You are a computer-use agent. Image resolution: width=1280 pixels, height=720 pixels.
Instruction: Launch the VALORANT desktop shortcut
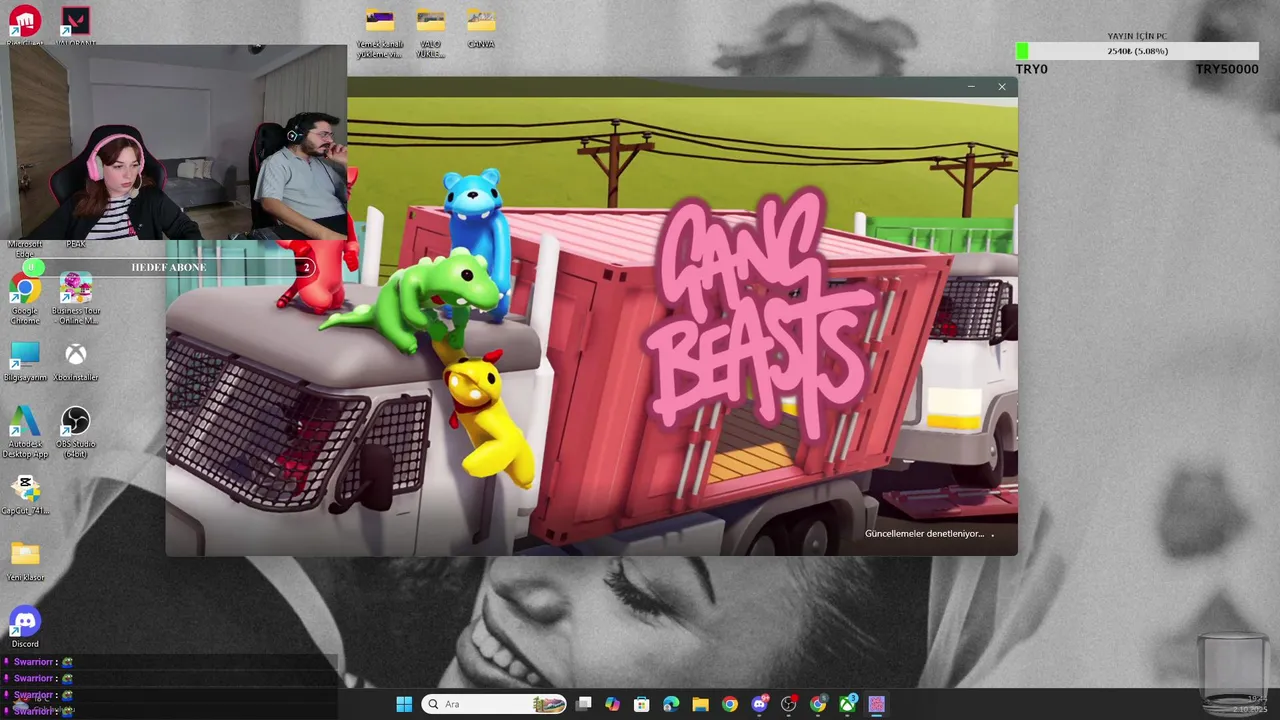point(75,22)
